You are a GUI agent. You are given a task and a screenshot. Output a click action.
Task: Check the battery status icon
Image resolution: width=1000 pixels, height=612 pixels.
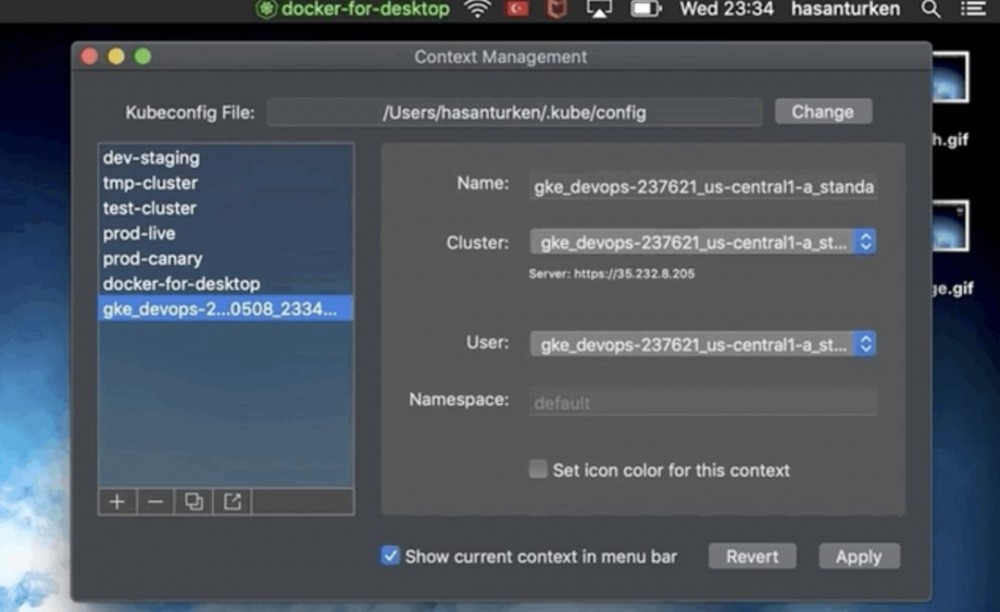click(x=646, y=9)
